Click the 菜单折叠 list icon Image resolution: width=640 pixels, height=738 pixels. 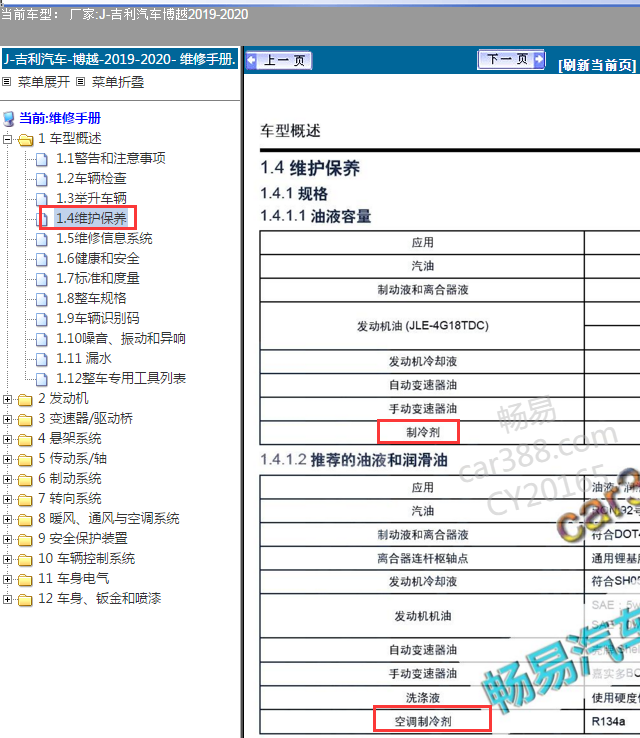(x=81, y=82)
